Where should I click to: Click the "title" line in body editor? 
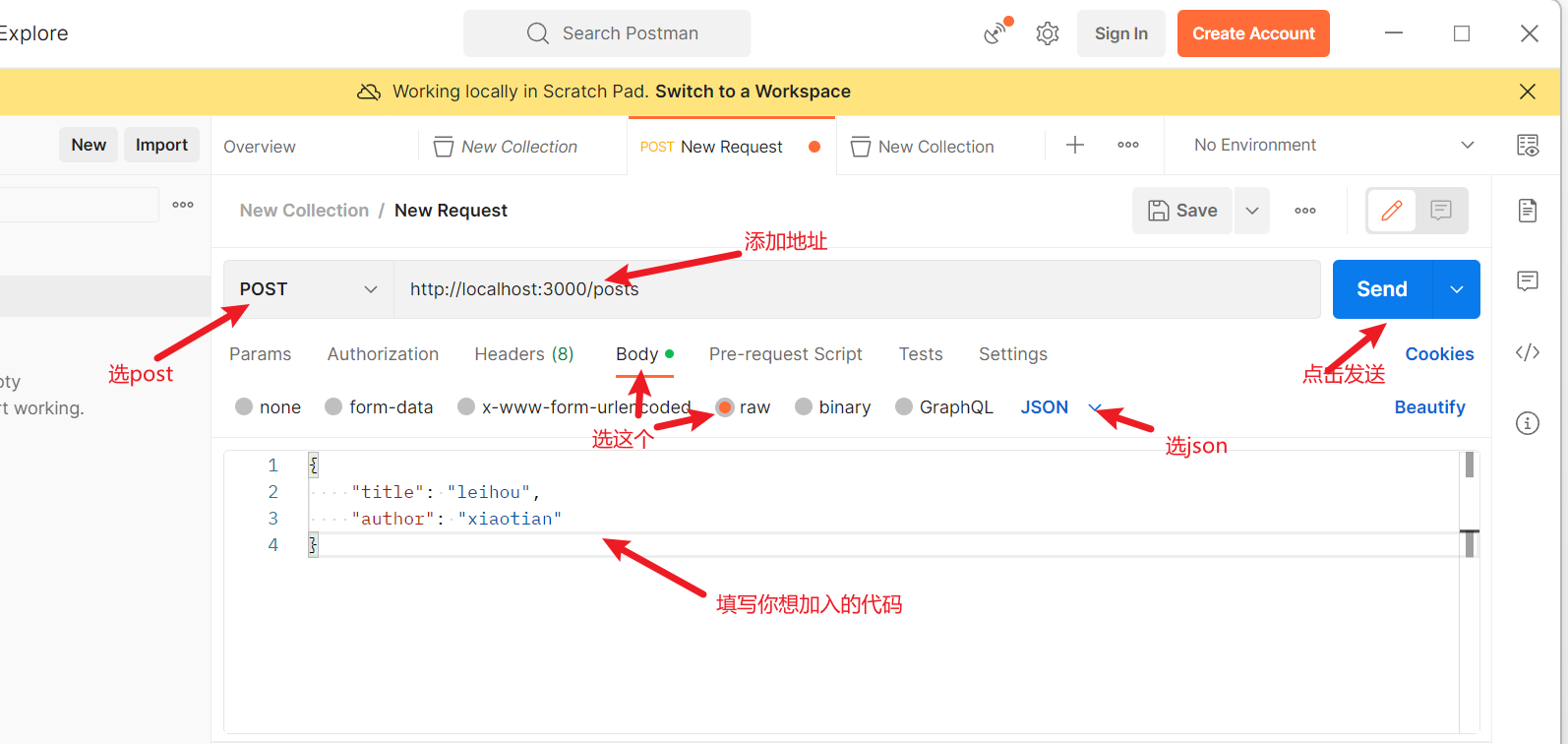click(445, 492)
